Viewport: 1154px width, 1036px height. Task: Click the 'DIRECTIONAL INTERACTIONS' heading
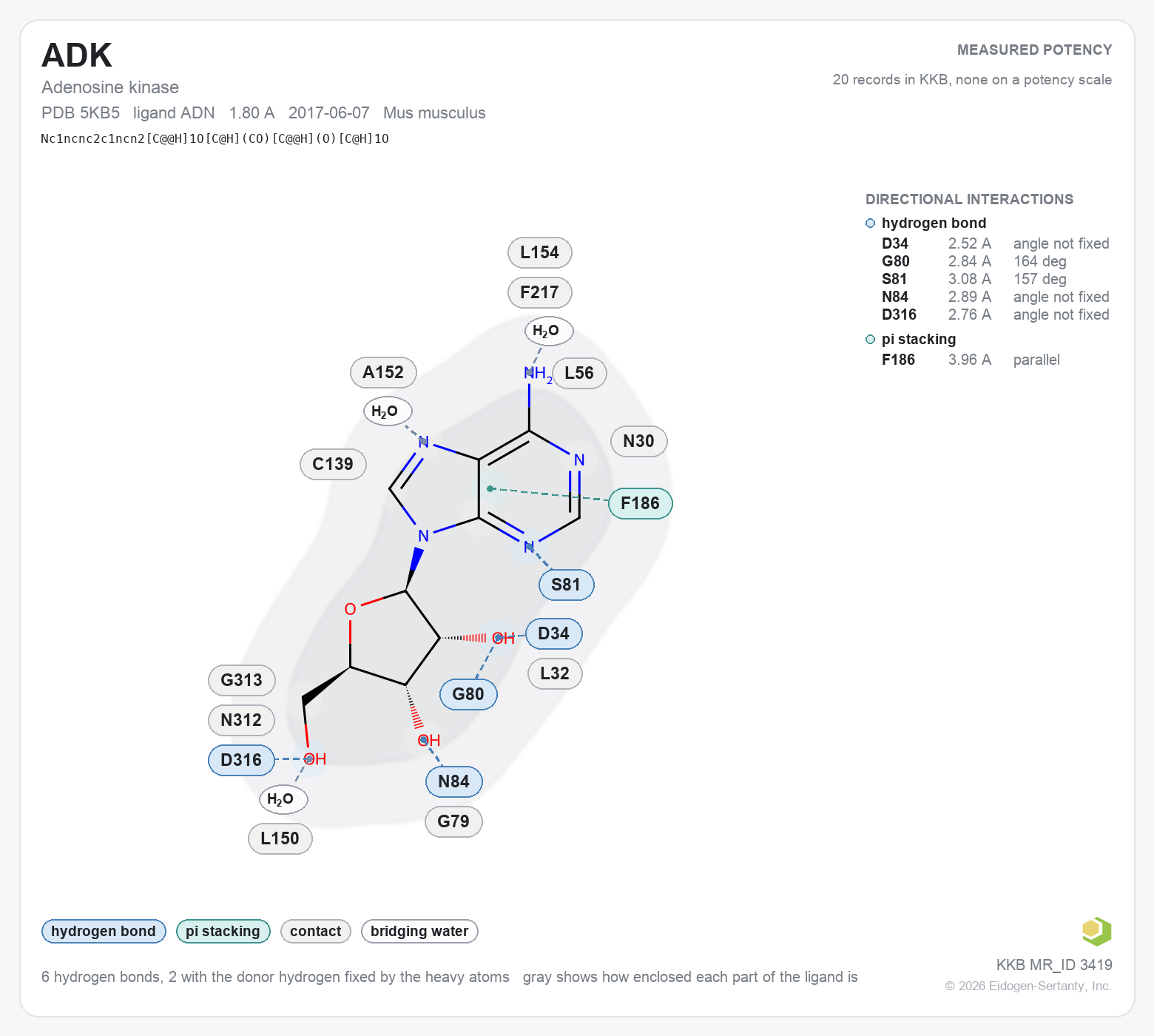coord(969,199)
